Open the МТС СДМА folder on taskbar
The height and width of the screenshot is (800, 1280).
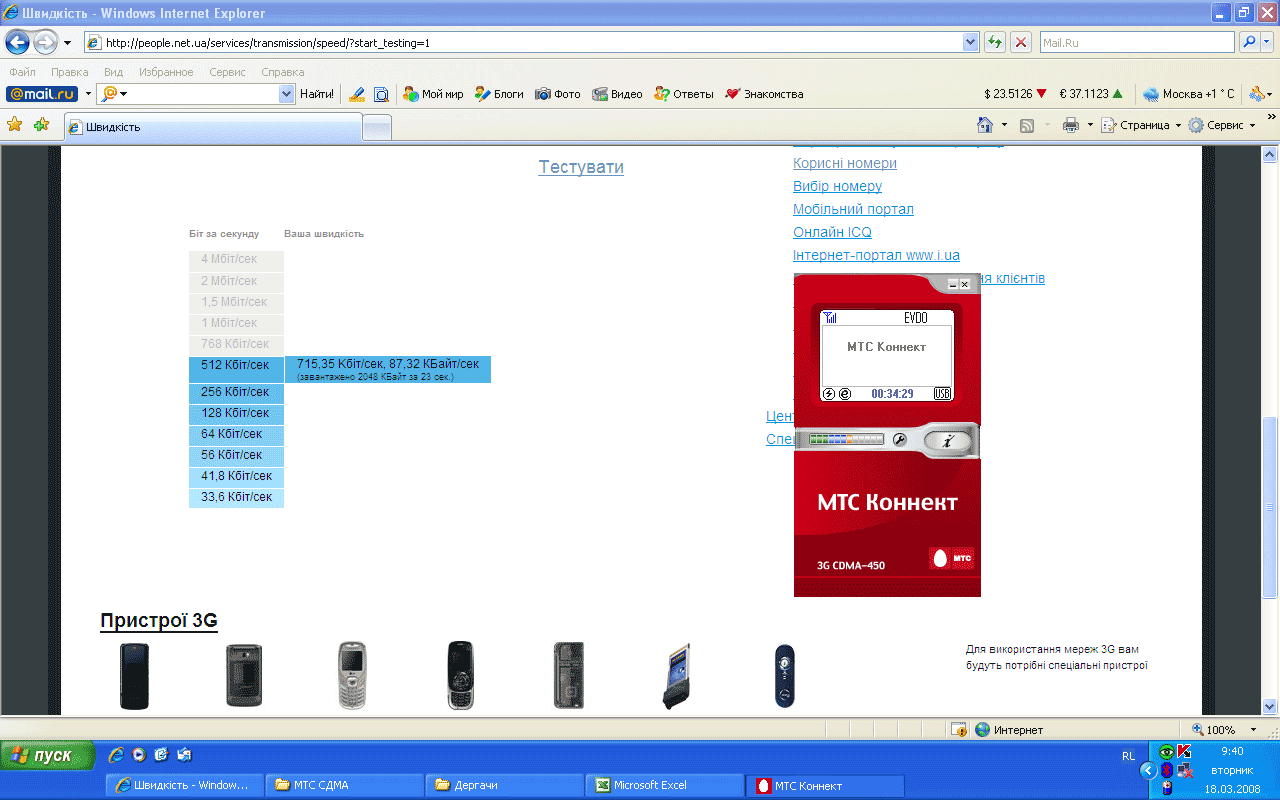pos(344,785)
